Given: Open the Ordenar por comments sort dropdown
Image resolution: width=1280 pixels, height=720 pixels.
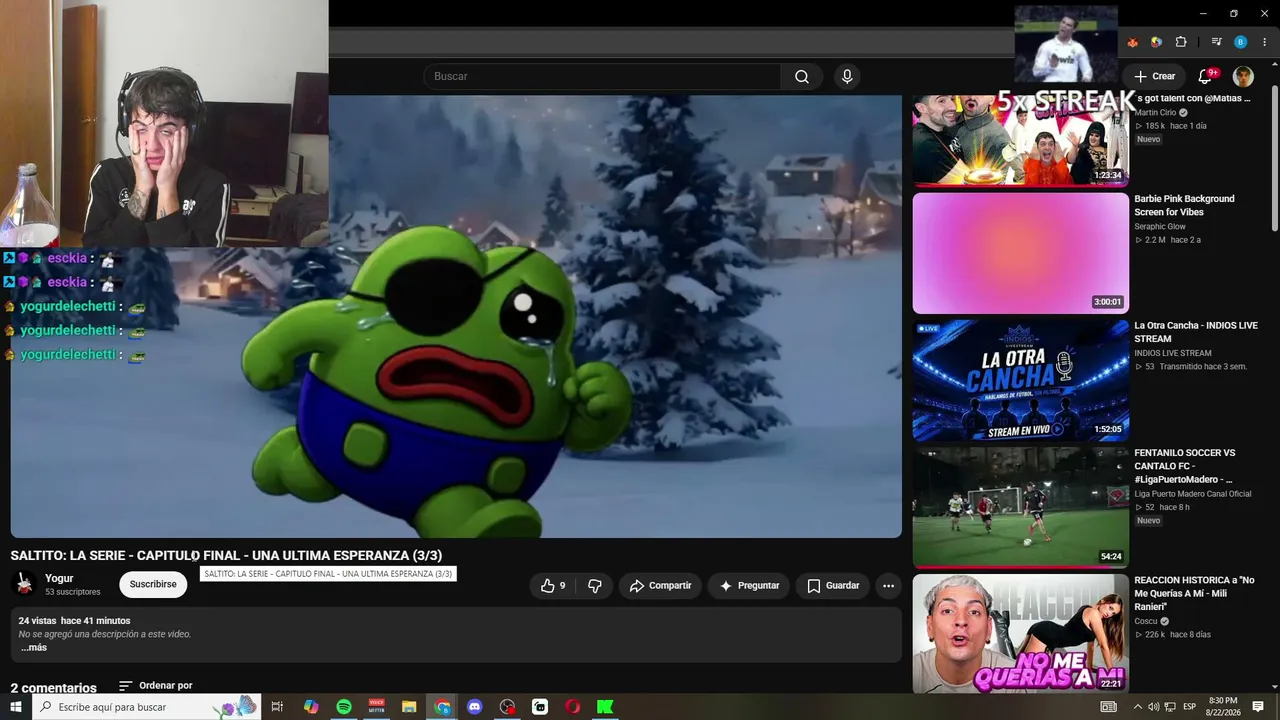Looking at the screenshot, I should click(x=155, y=686).
